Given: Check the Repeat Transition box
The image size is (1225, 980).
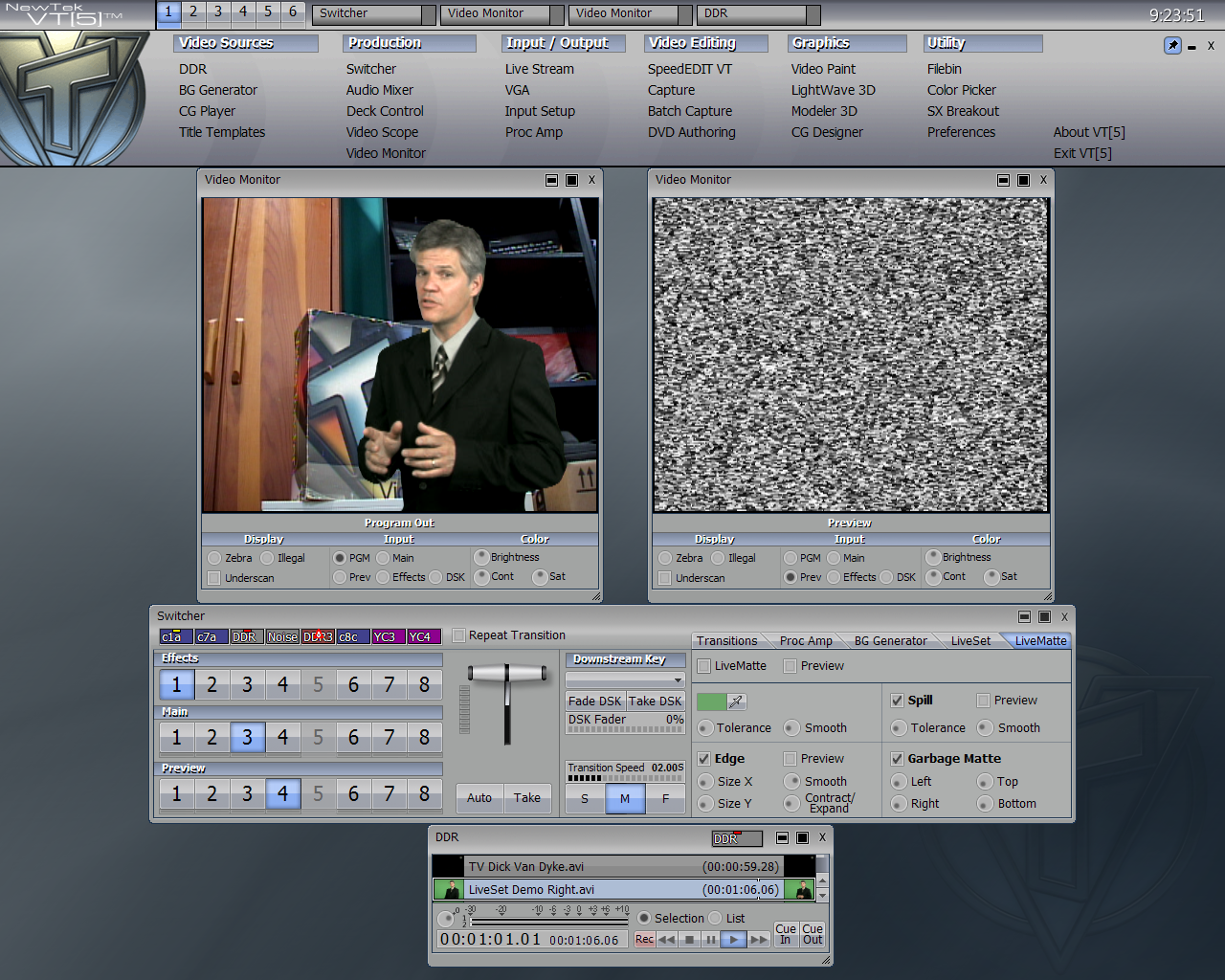Looking at the screenshot, I should point(458,635).
